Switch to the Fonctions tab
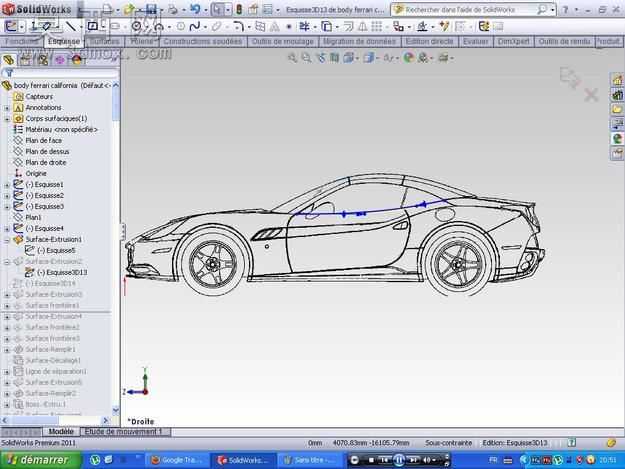Viewport: 625px width, 469px height. point(21,41)
